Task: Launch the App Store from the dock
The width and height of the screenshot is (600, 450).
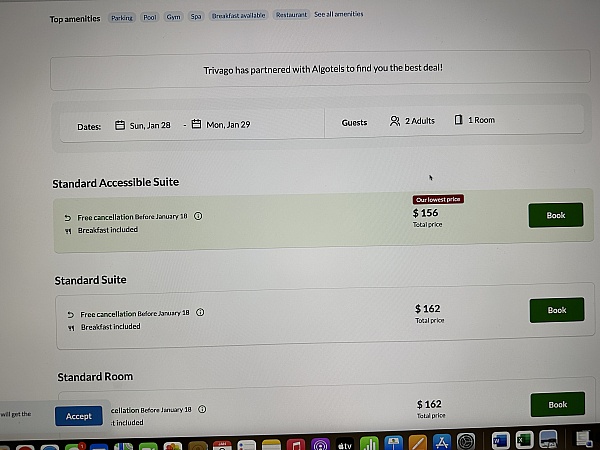Action: pyautogui.click(x=442, y=443)
